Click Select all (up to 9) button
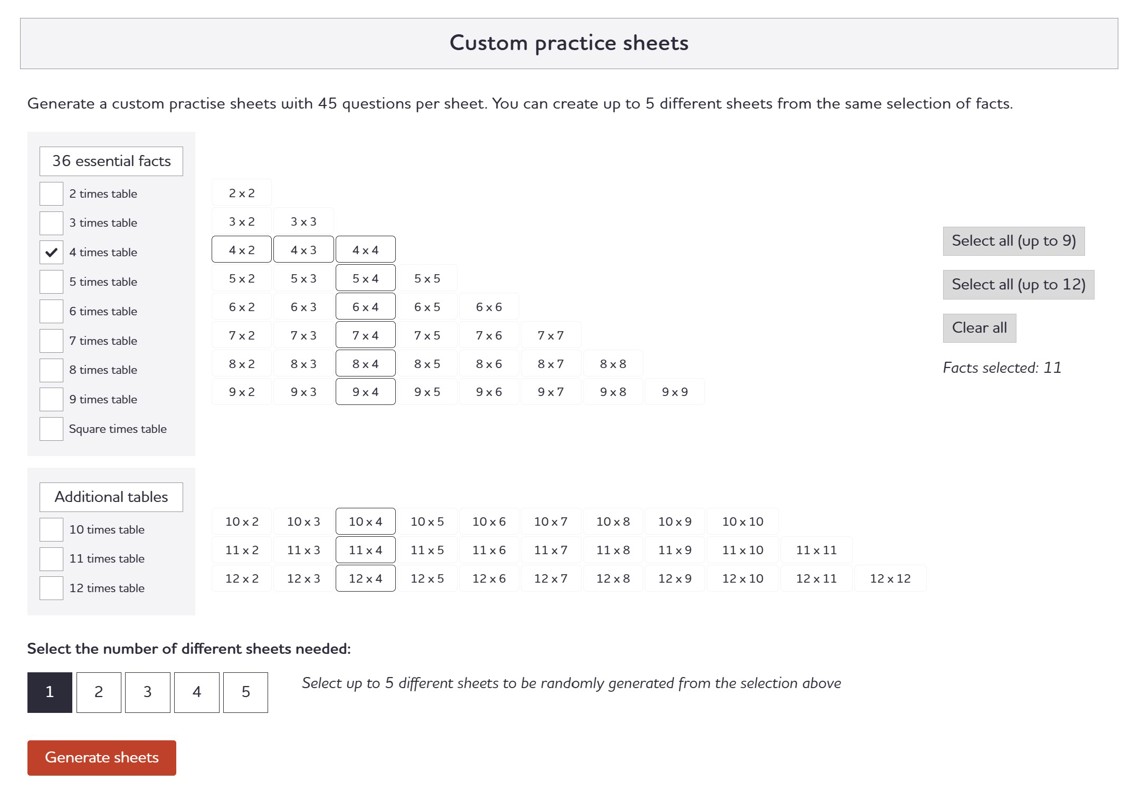 (x=1013, y=241)
